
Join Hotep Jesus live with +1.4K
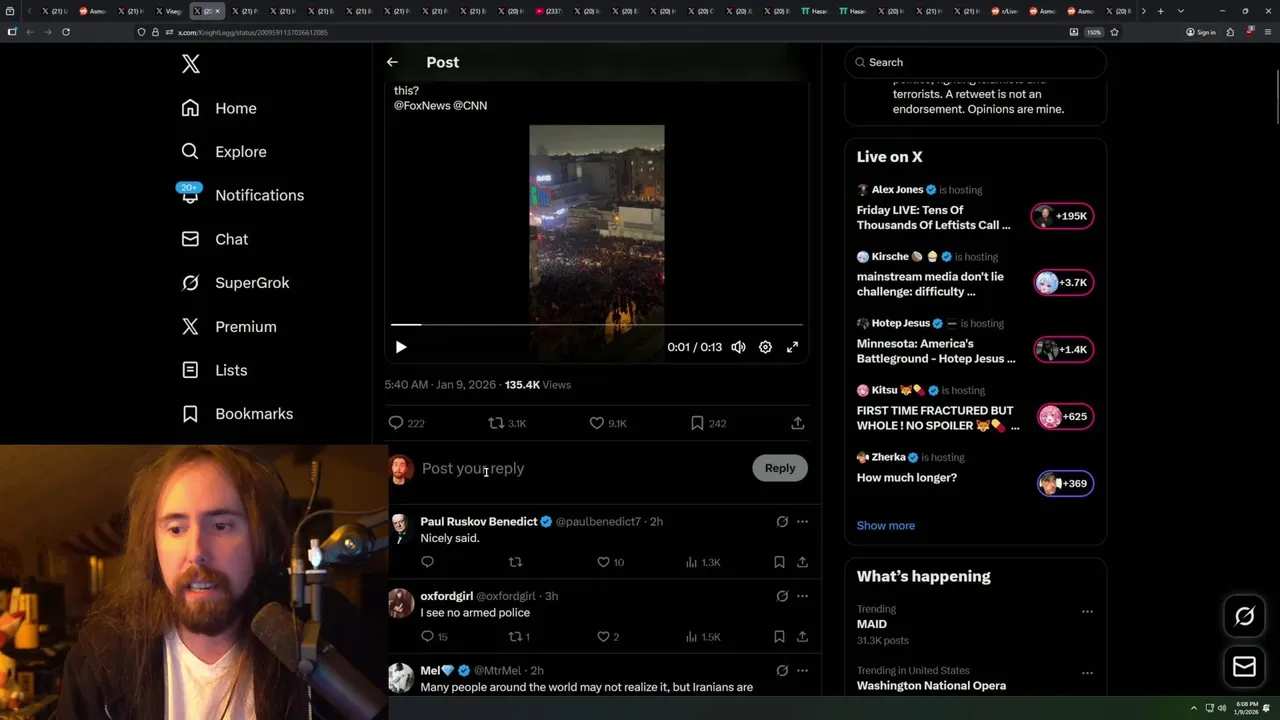pos(1062,350)
